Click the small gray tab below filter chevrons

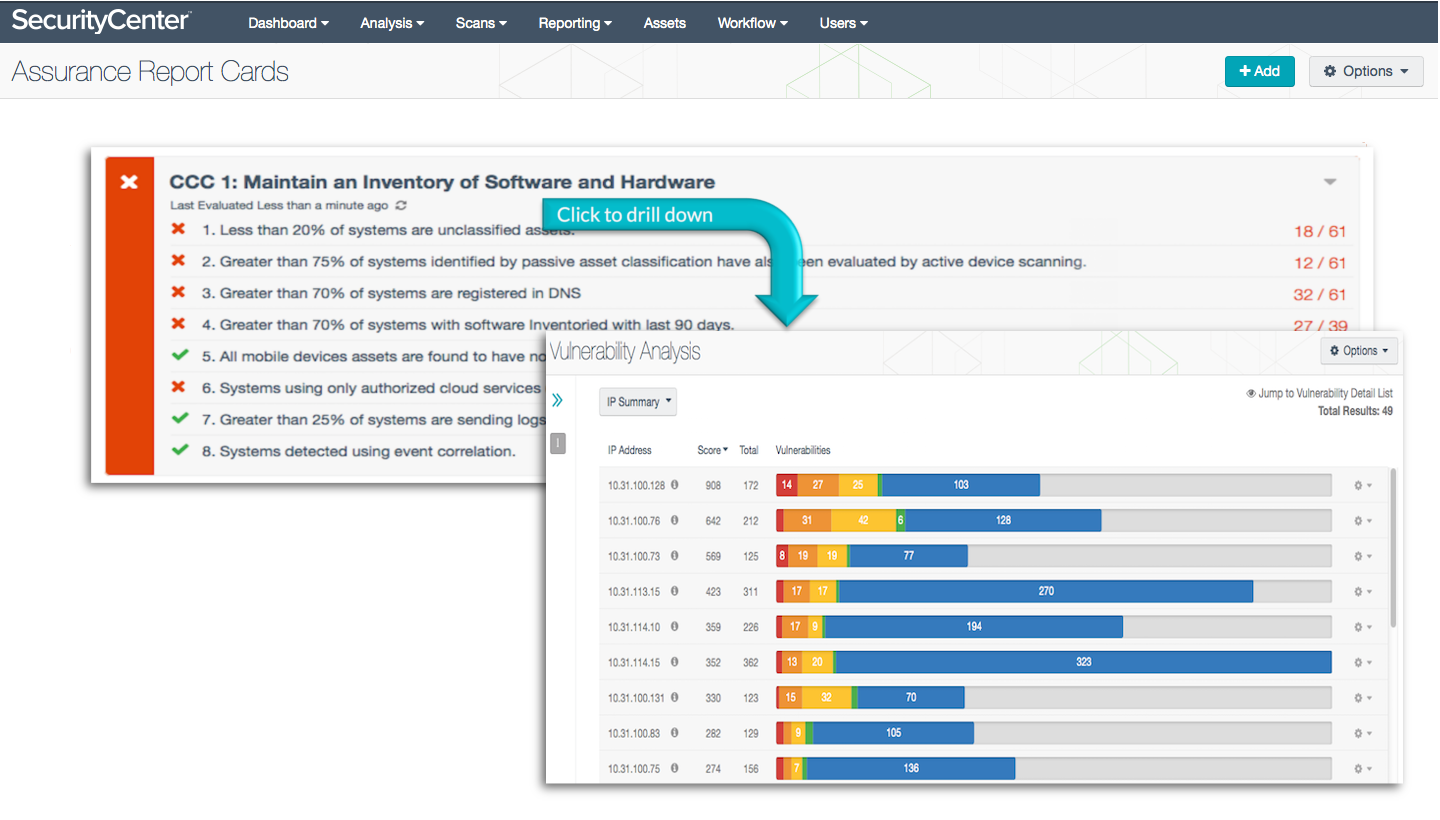tap(558, 443)
